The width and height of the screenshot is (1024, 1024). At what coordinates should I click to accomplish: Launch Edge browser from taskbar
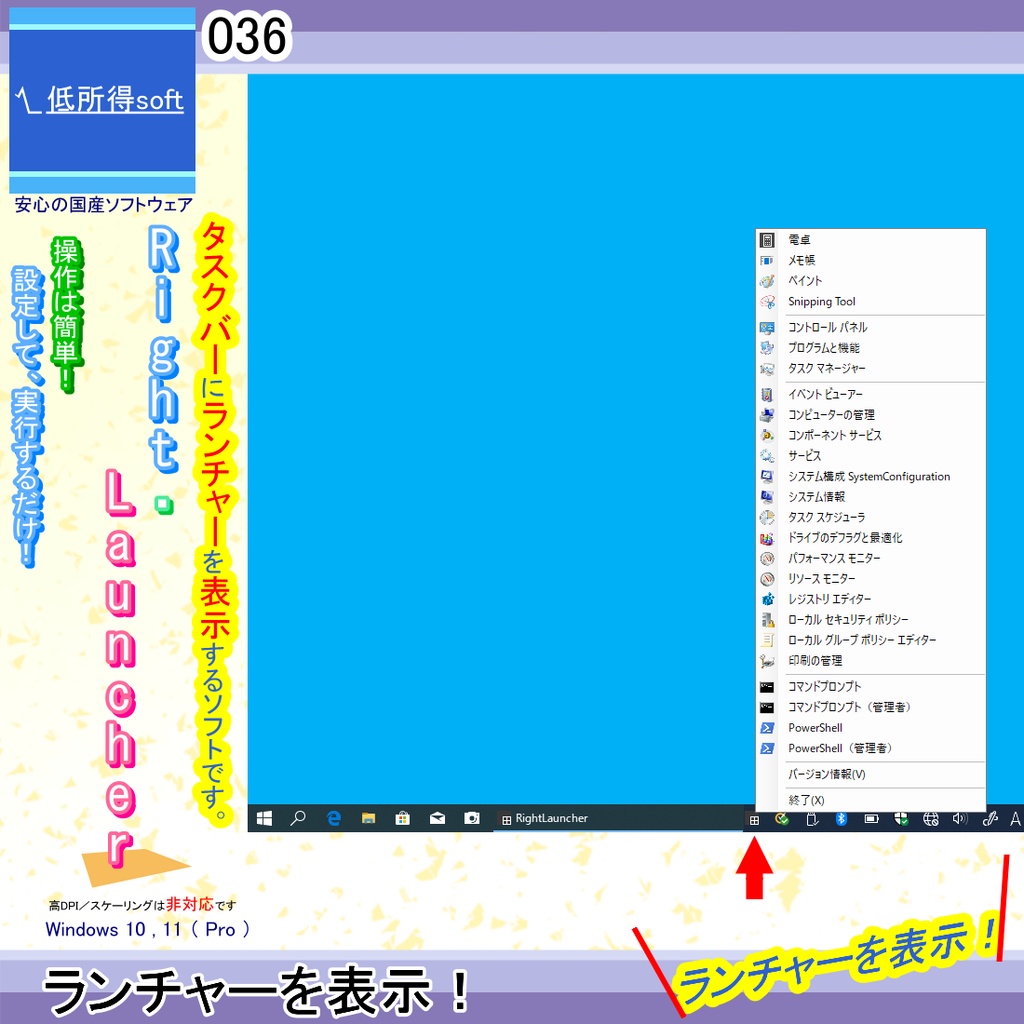coord(334,818)
